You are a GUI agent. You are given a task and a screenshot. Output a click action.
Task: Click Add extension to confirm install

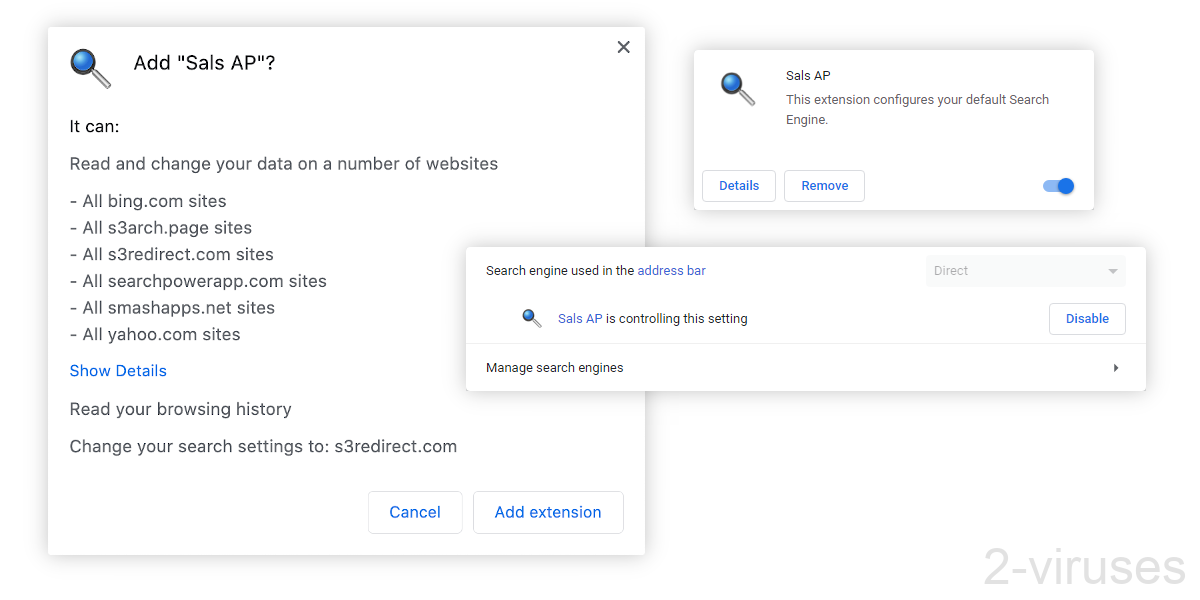pos(548,512)
